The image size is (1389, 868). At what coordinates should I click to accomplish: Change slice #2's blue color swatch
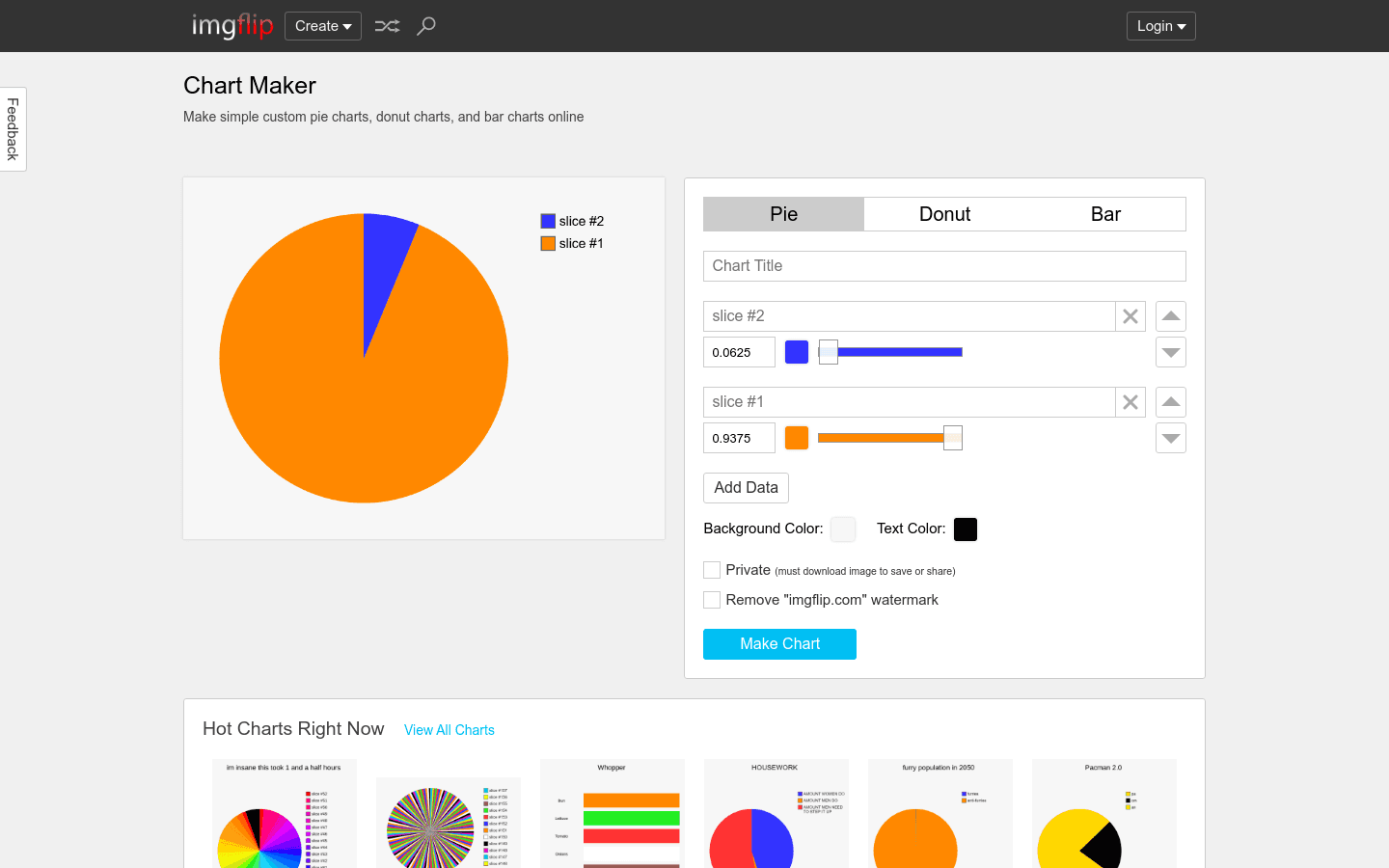[796, 351]
